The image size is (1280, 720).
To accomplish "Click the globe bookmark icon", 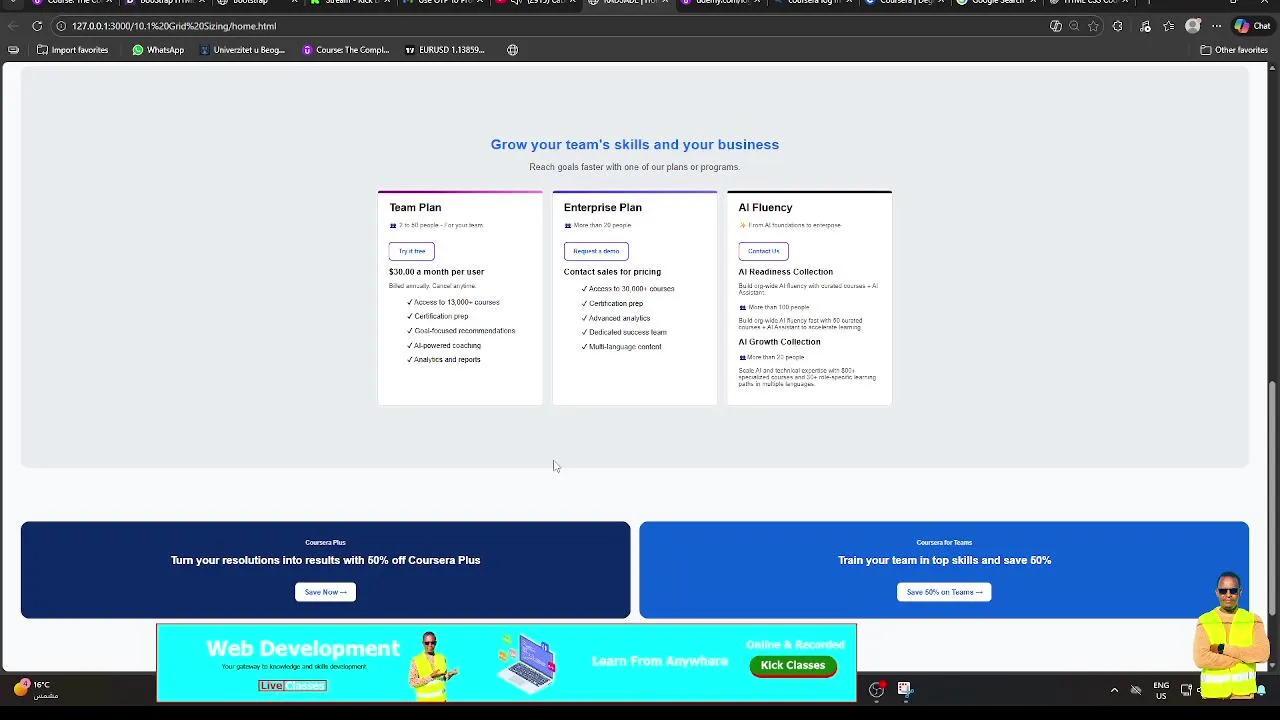I will 512,50.
